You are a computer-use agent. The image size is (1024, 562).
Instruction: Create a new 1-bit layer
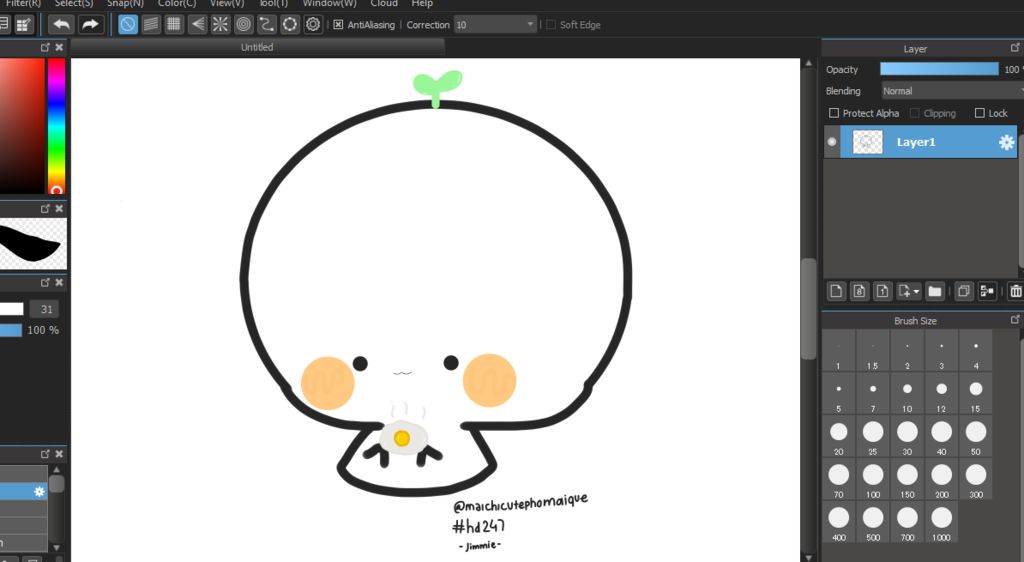pos(882,291)
